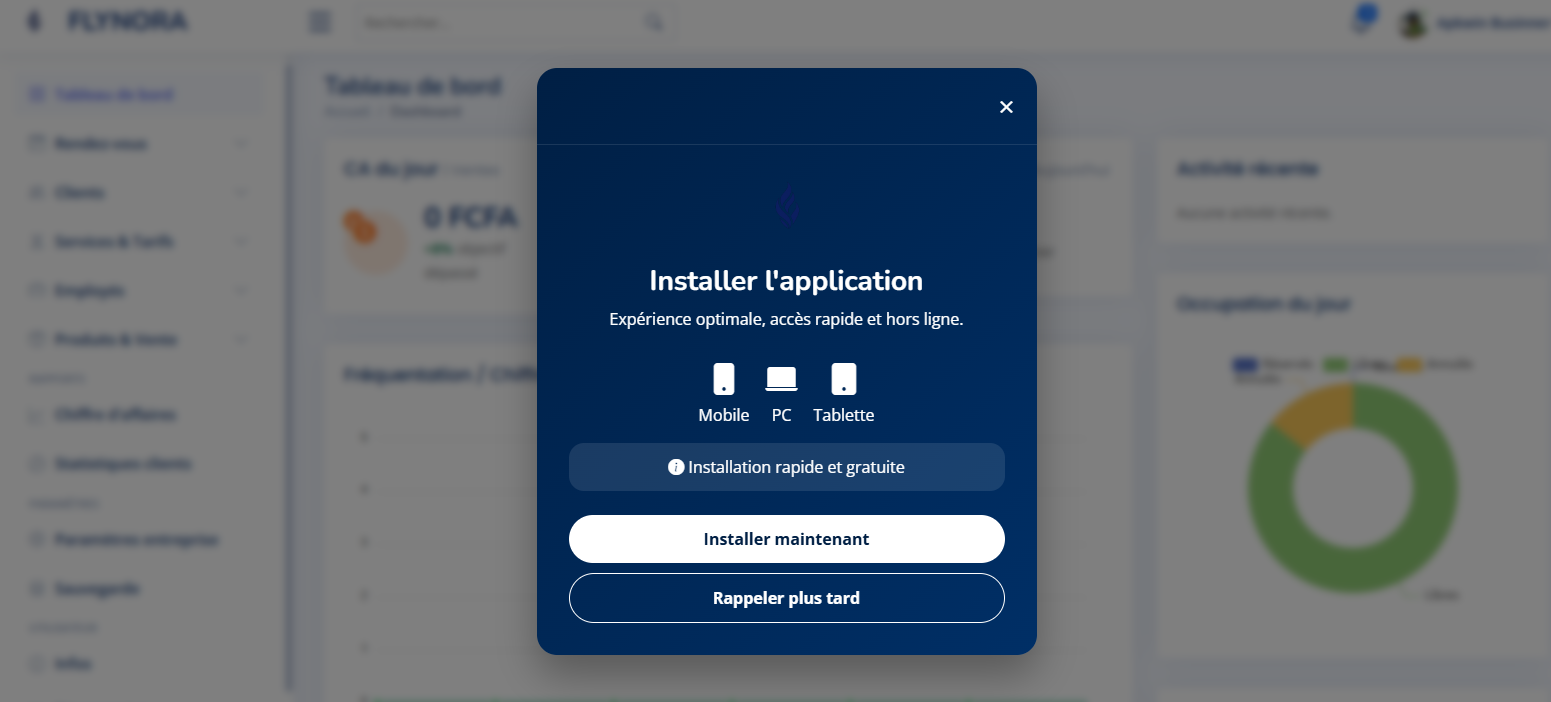Close the install application dialog
The width and height of the screenshot is (1551, 702).
tap(1006, 107)
